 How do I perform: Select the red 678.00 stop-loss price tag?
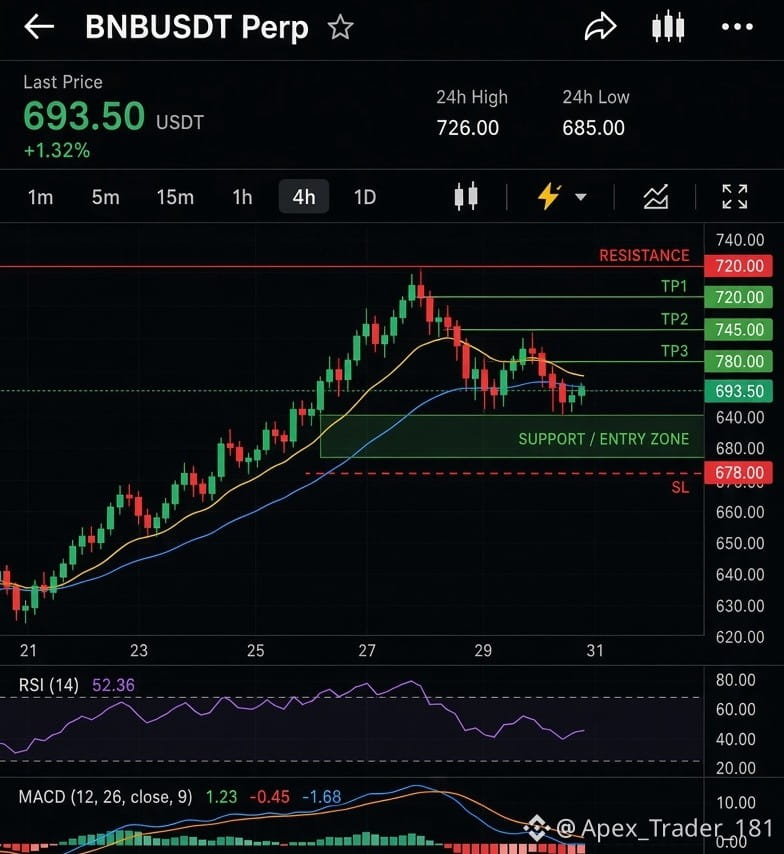(x=738, y=473)
